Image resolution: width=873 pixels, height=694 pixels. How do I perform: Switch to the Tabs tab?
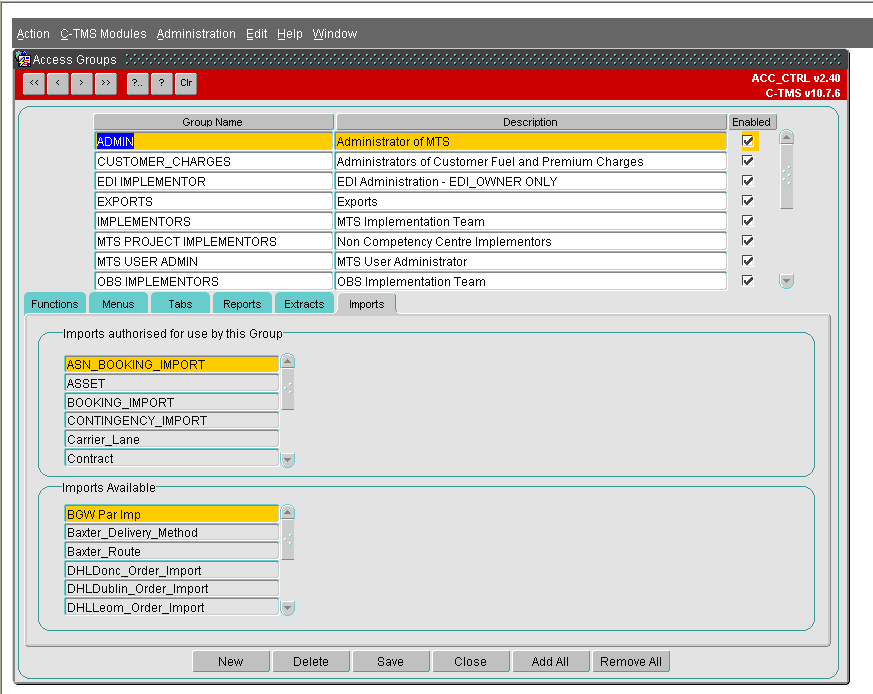180,304
